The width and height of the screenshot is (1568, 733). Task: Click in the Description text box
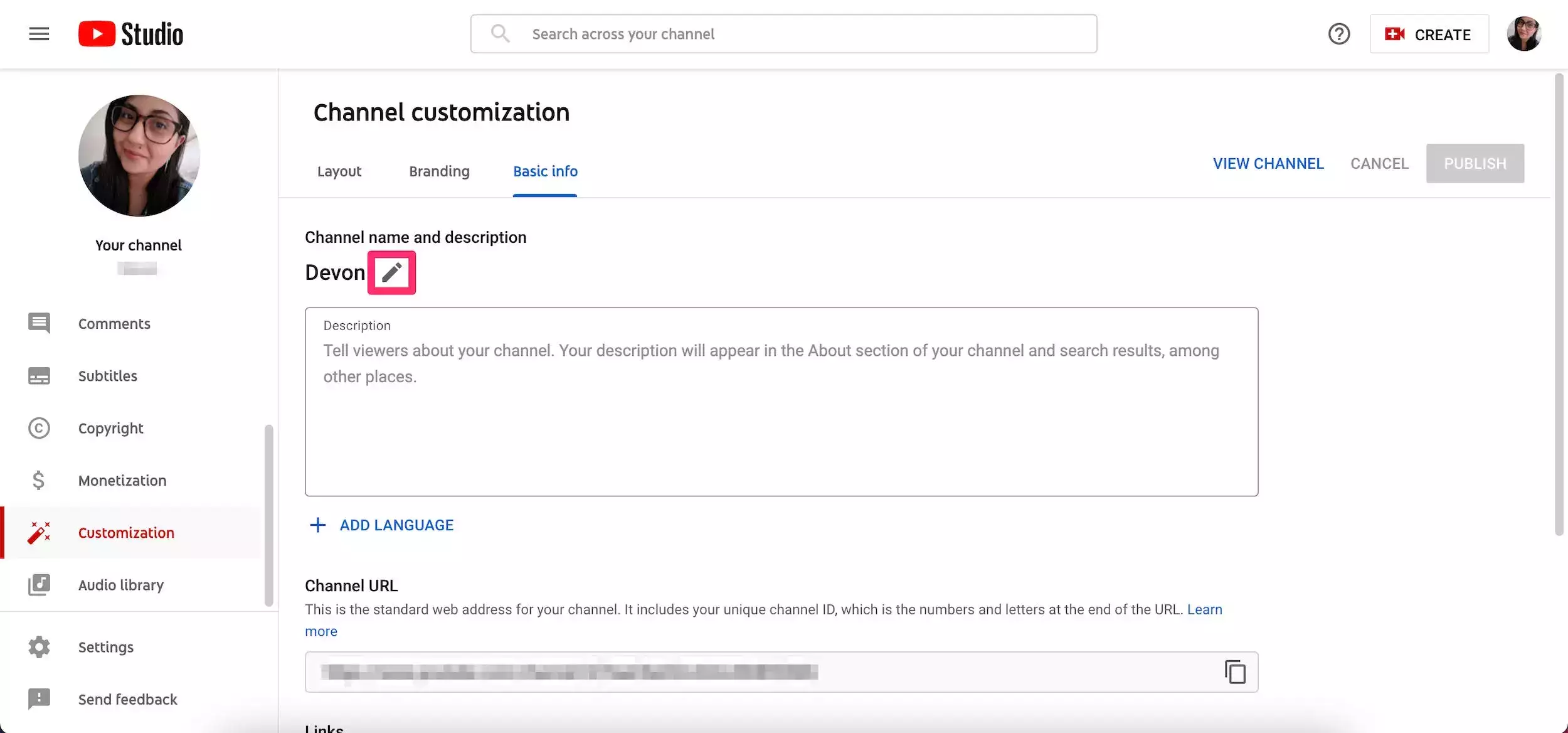[x=781, y=414]
